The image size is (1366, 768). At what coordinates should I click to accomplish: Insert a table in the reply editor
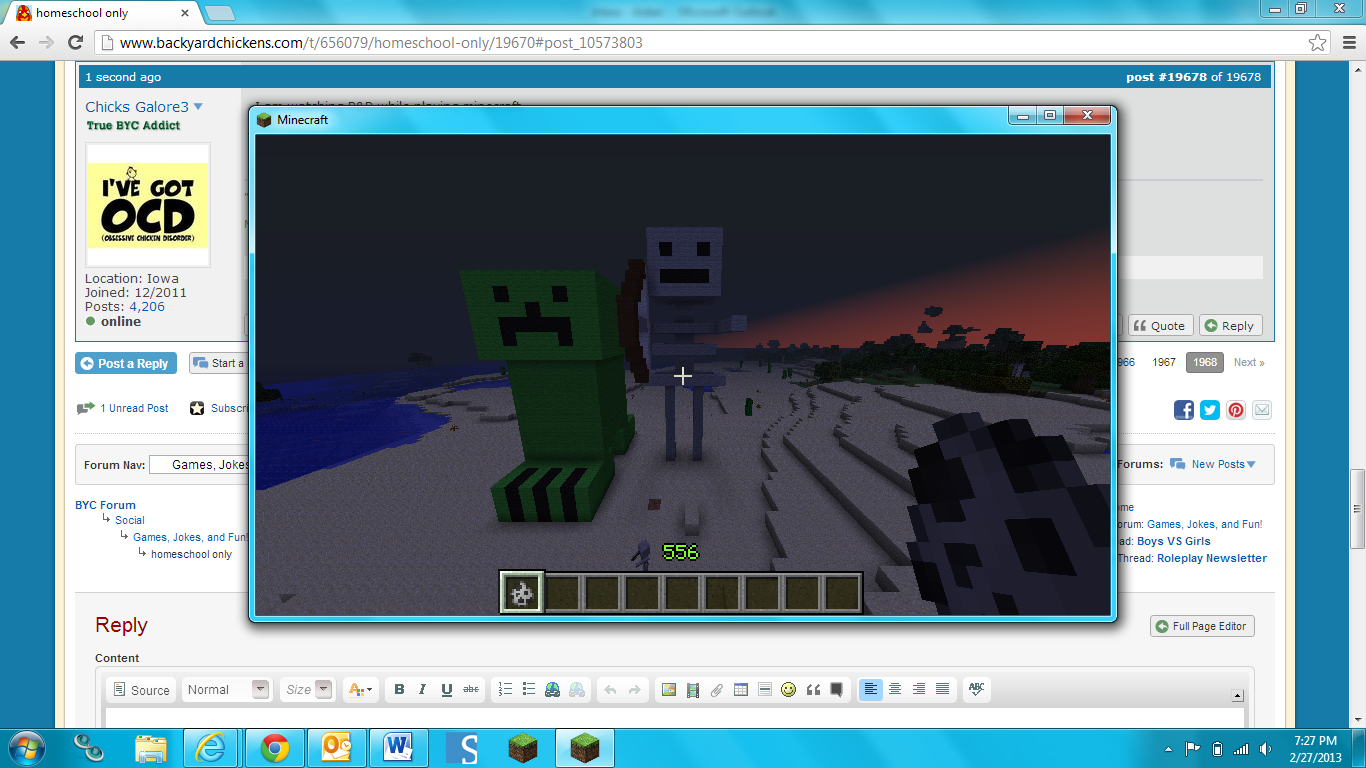point(741,689)
